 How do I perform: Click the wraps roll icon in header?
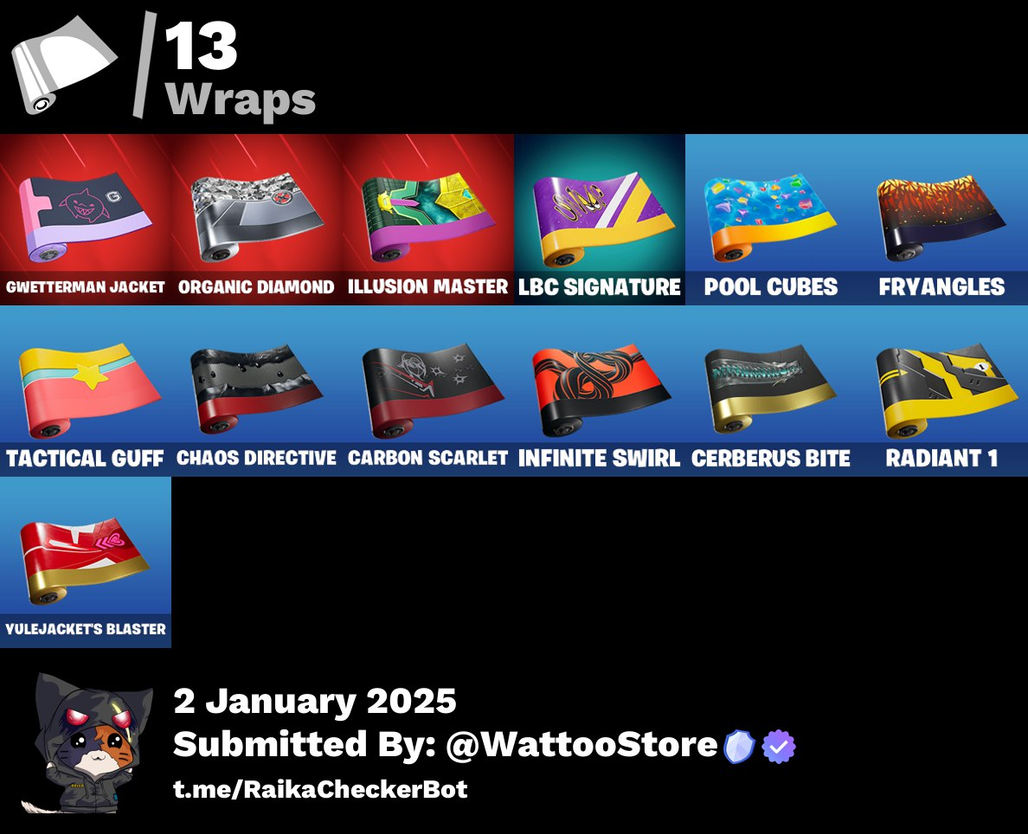point(64,65)
